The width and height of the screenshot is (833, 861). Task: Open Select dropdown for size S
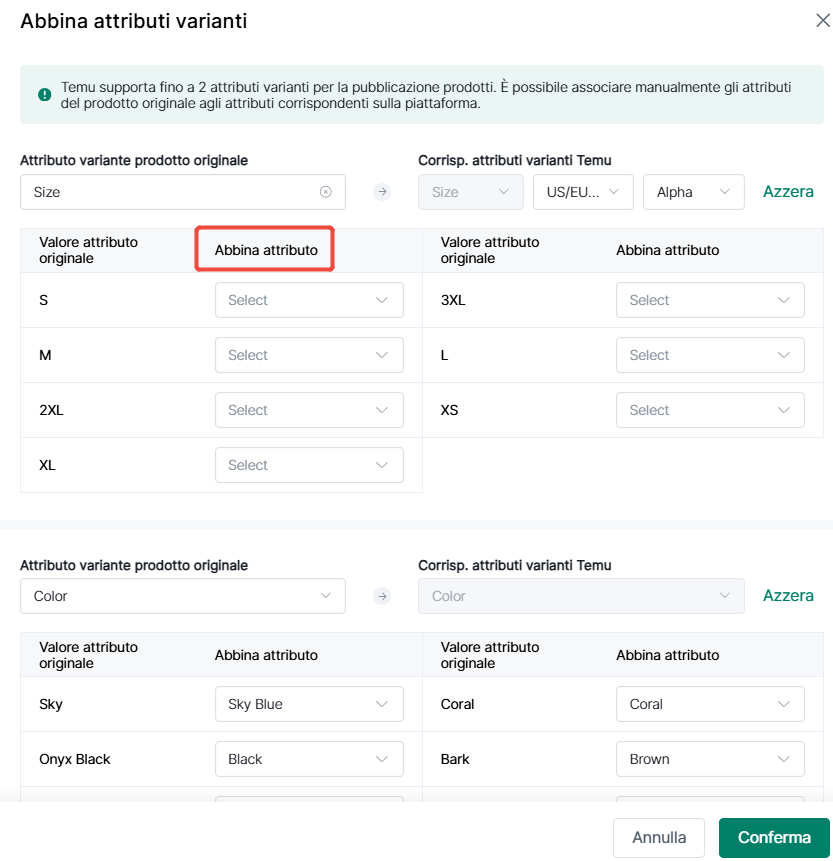309,300
